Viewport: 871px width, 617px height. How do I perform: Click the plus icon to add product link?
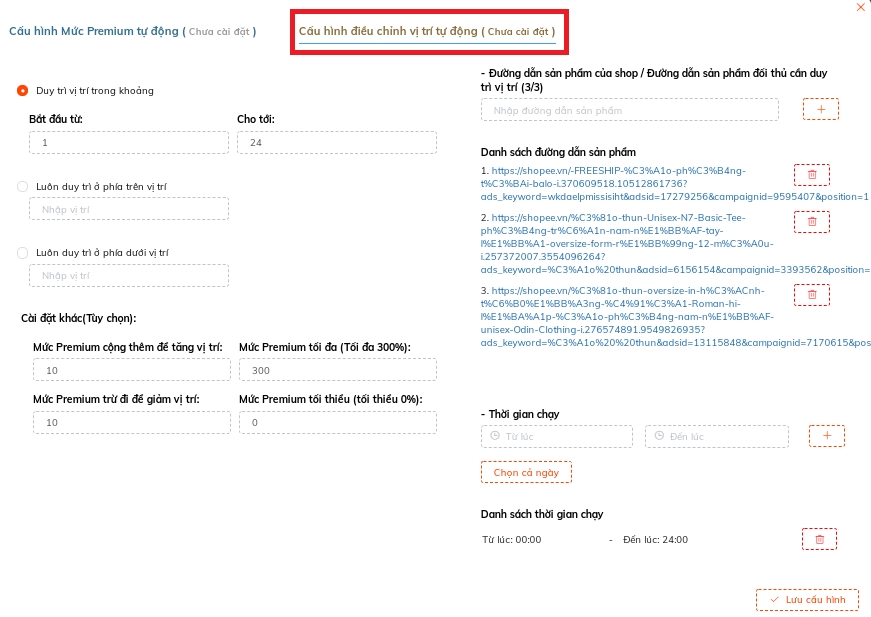821,109
